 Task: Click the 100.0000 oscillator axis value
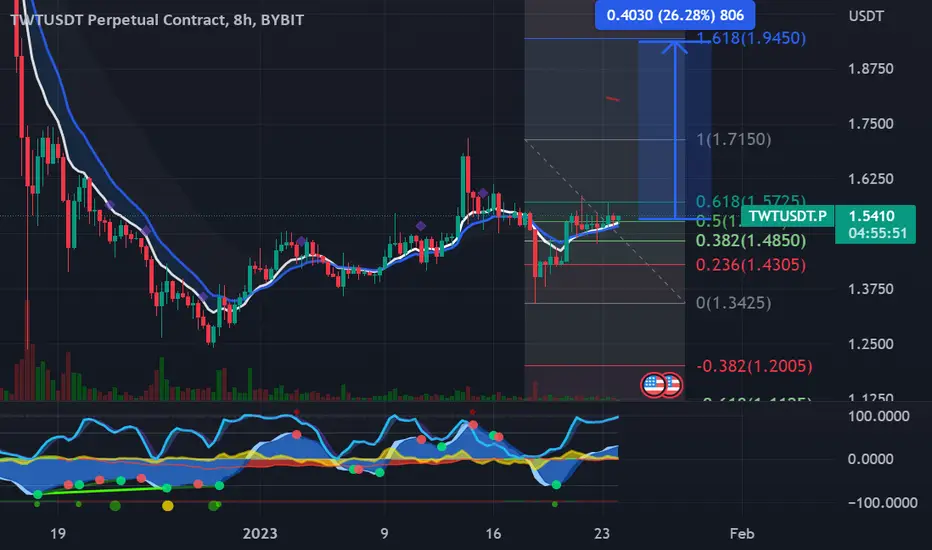[879, 416]
